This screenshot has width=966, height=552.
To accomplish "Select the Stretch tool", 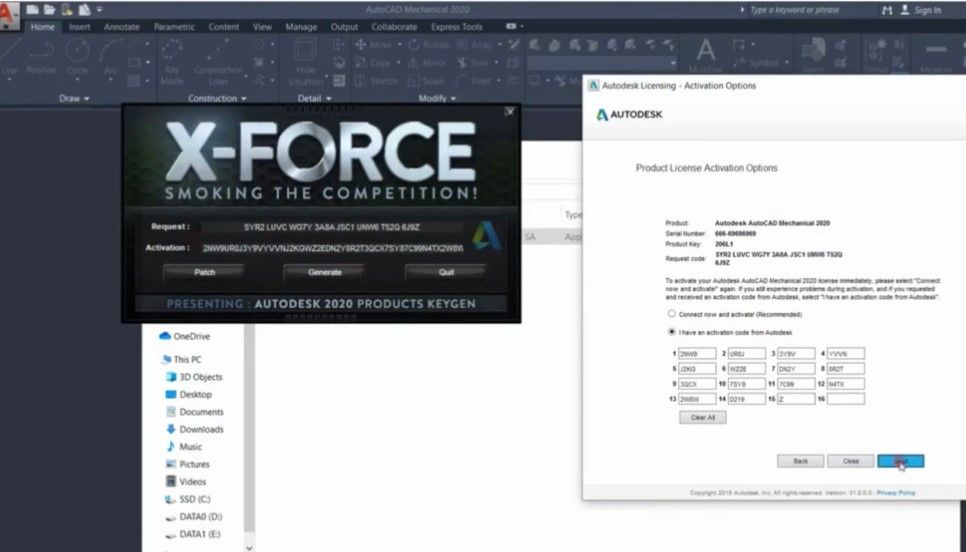I will click(376, 81).
